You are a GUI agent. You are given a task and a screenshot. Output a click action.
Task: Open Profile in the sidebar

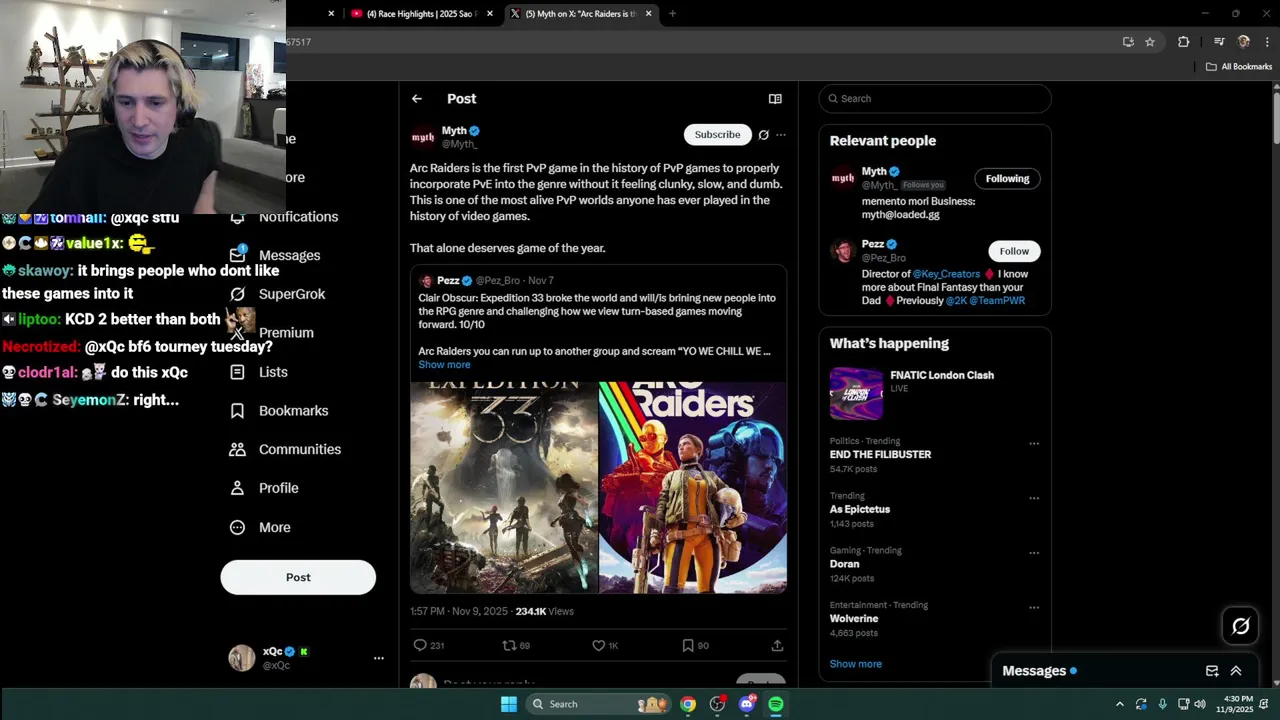pos(264,488)
